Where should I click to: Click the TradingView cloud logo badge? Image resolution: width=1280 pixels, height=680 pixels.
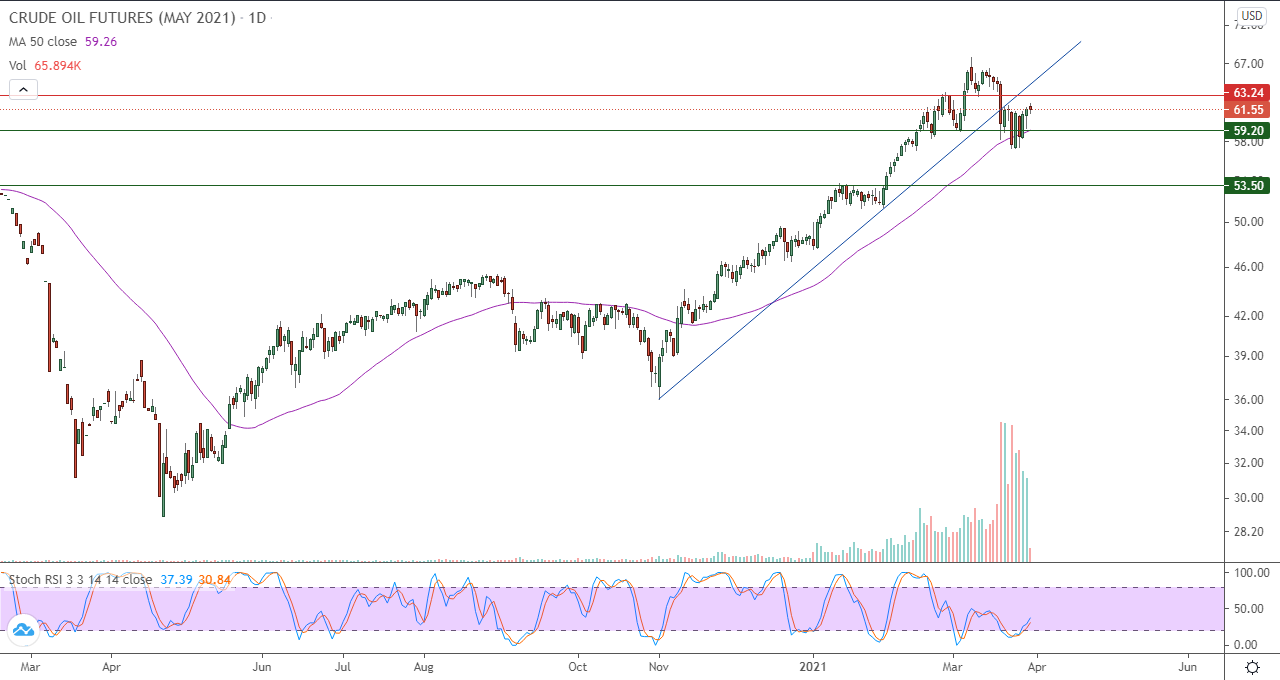[x=22, y=630]
